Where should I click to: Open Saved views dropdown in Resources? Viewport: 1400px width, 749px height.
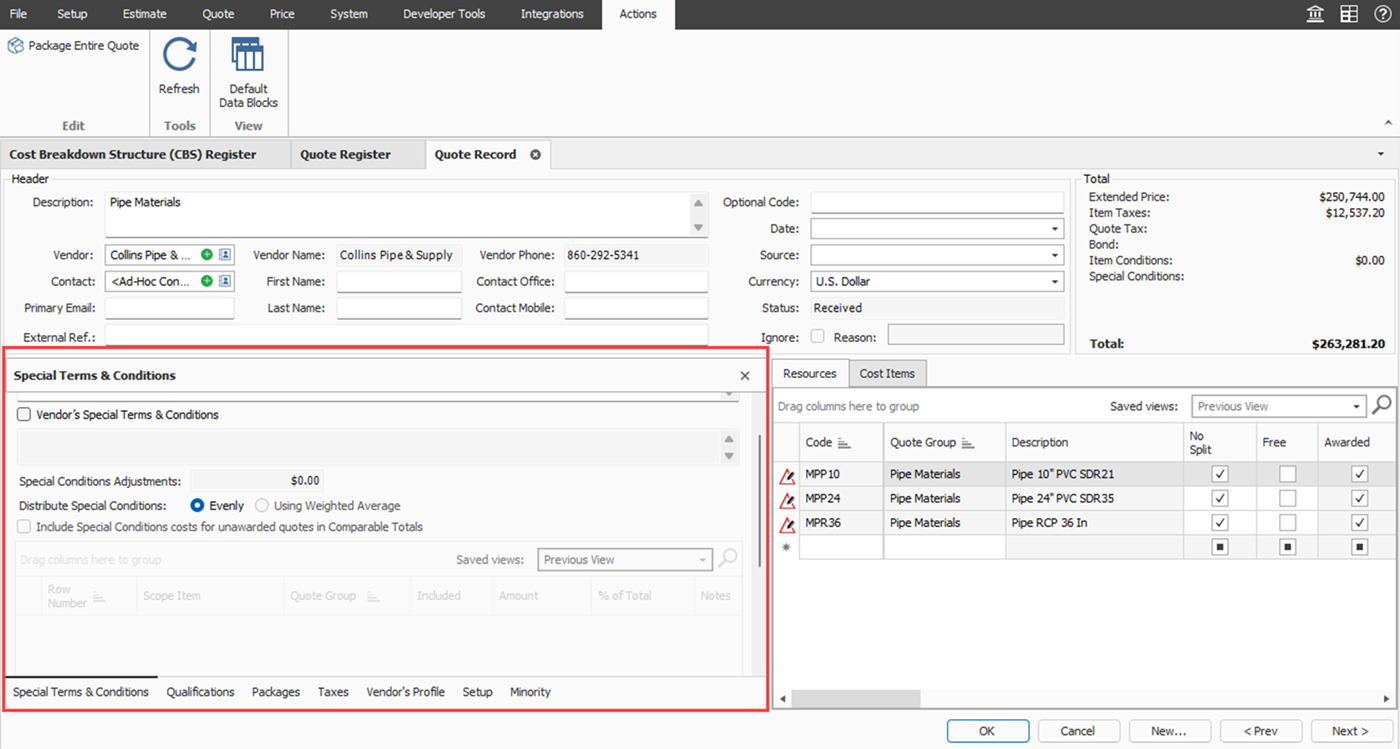1356,407
